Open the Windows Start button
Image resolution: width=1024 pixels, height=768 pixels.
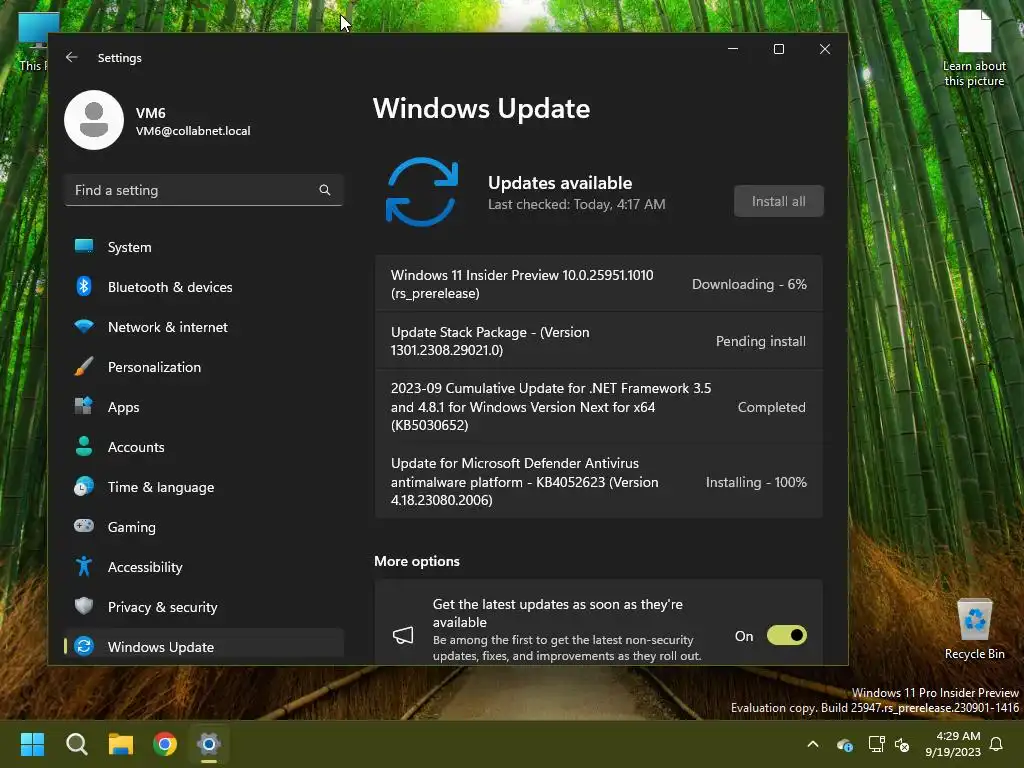coord(32,744)
